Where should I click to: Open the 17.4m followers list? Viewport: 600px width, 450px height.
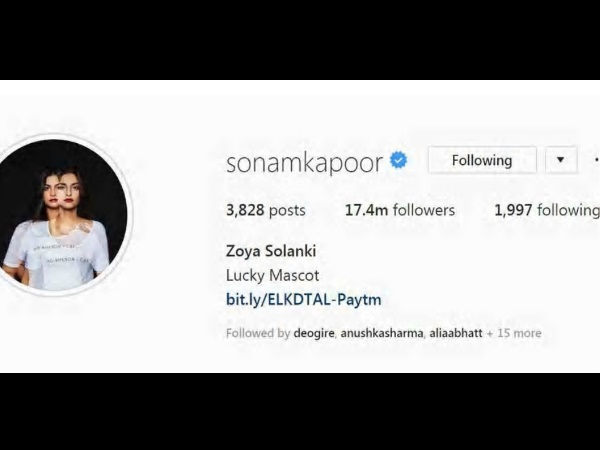point(400,210)
